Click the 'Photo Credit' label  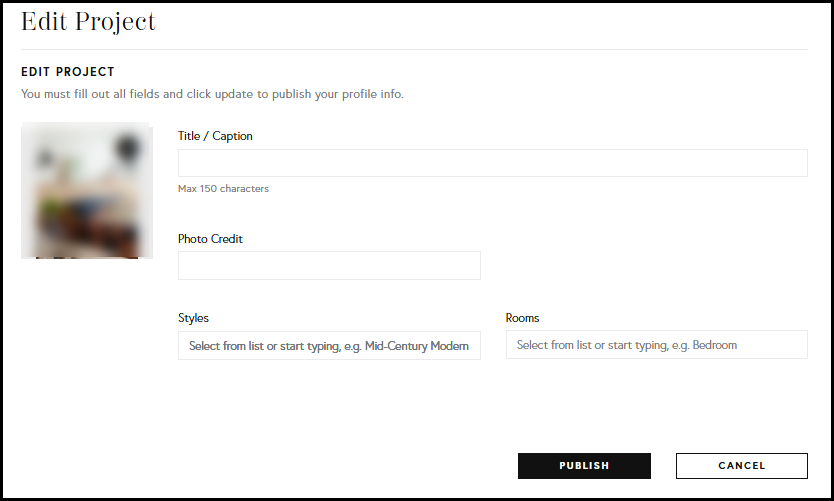(x=210, y=239)
